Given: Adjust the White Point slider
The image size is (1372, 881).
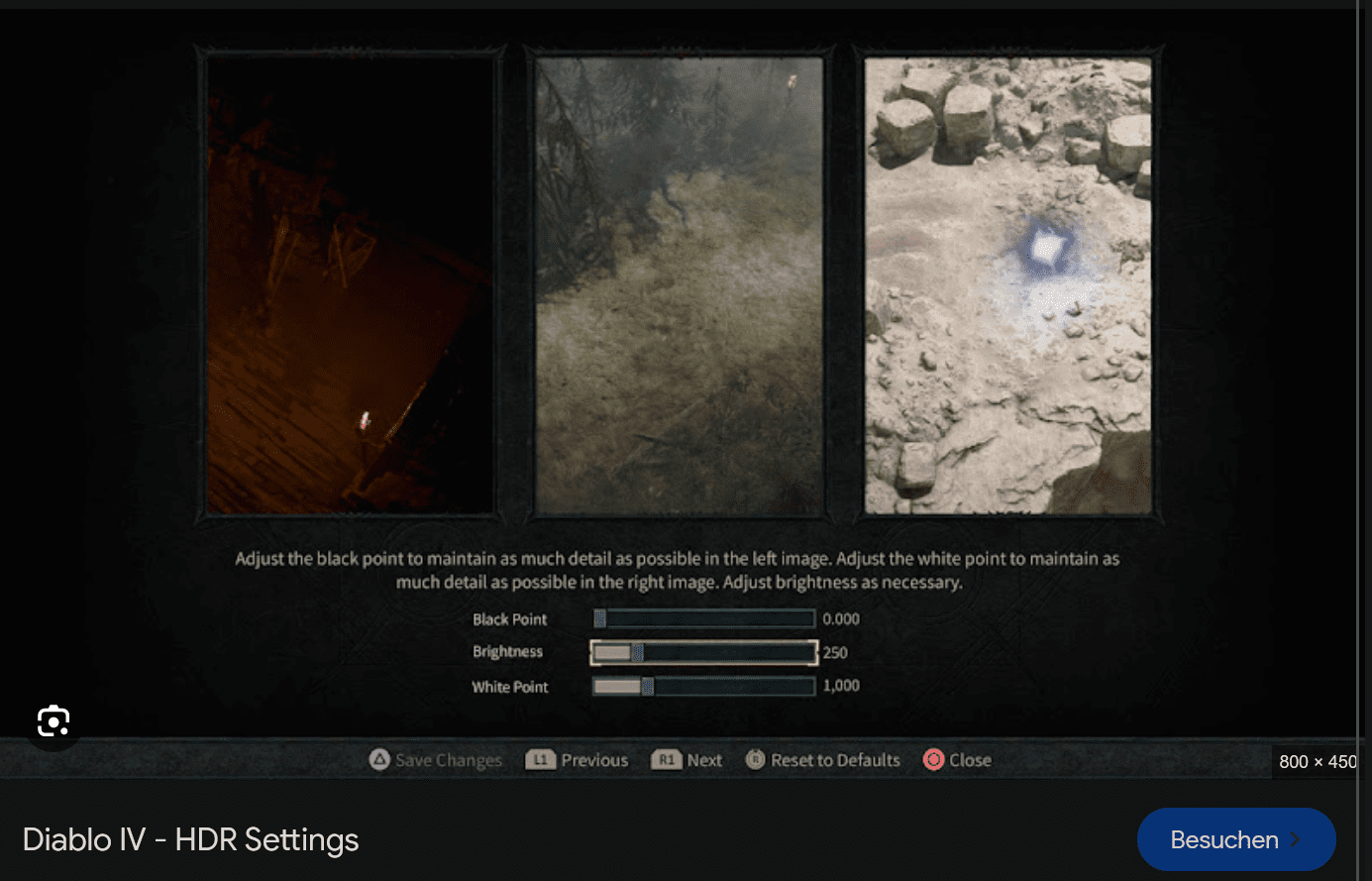Looking at the screenshot, I should click(704, 686).
